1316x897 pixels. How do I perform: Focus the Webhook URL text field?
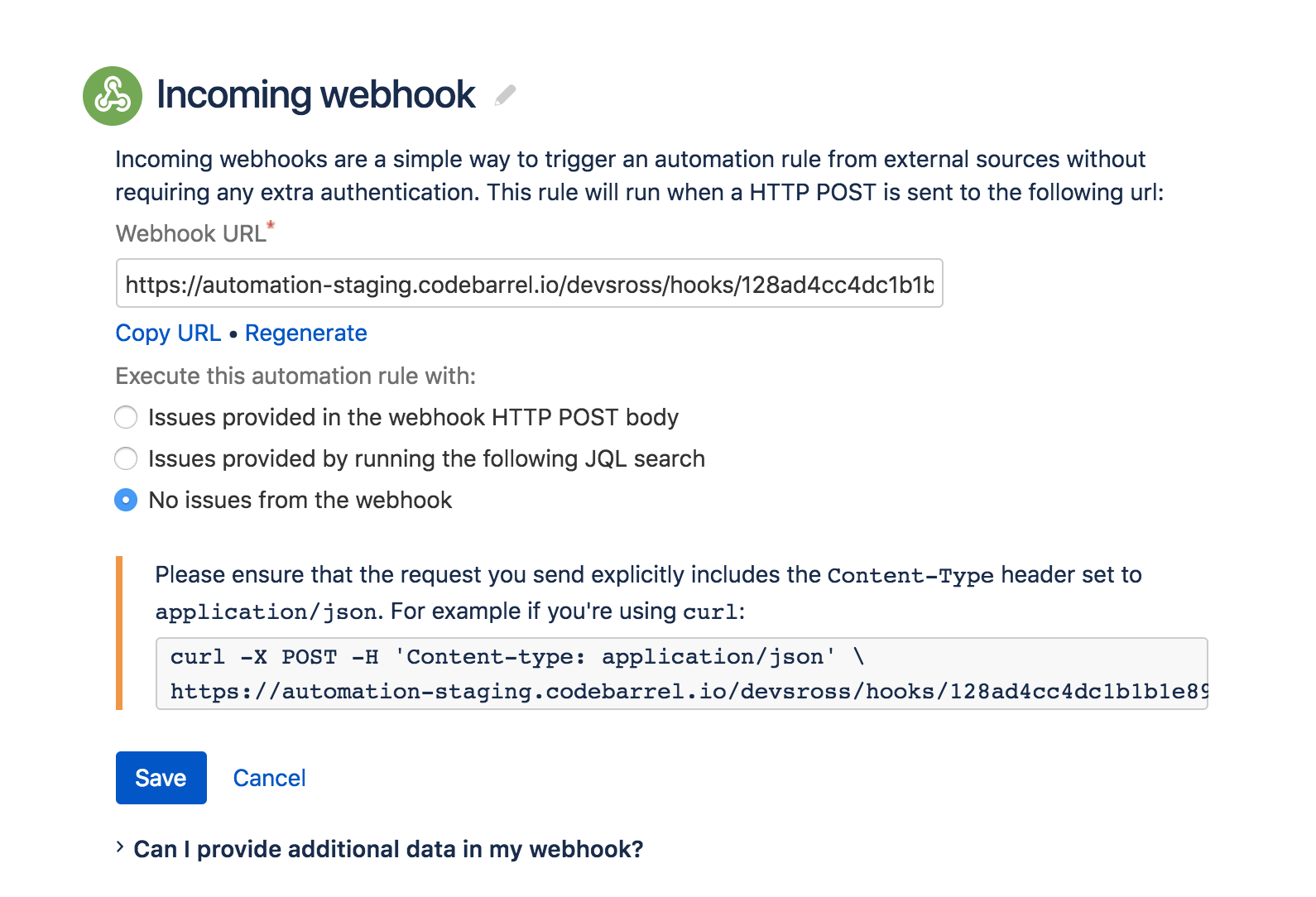pyautogui.click(x=529, y=284)
